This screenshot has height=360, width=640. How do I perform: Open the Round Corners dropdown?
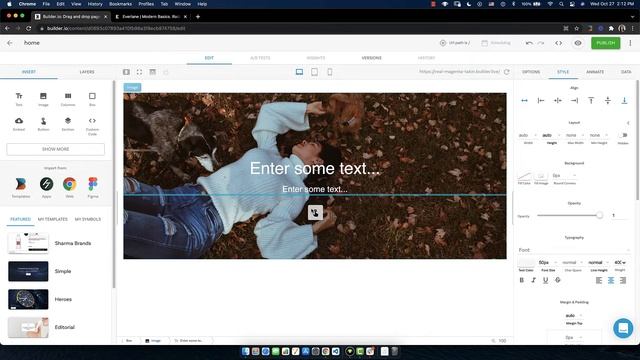(x=564, y=176)
